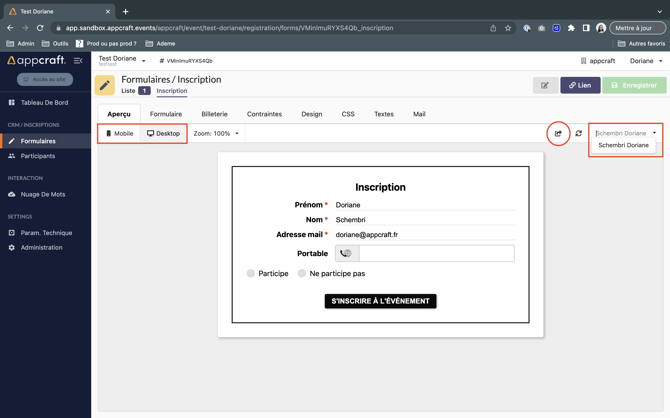Click the share/export preview icon
Screen dimensions: 670x418
(x=558, y=133)
